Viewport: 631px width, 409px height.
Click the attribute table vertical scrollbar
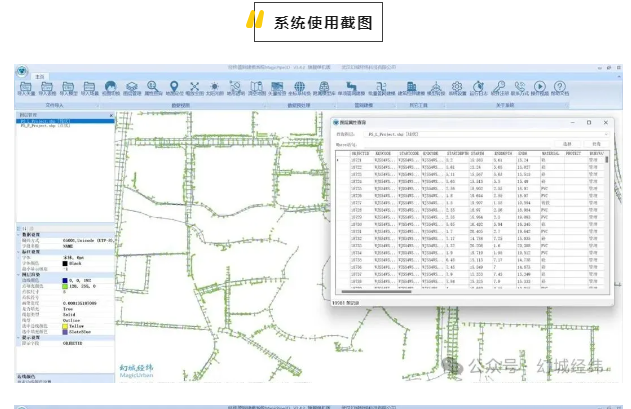(x=607, y=200)
